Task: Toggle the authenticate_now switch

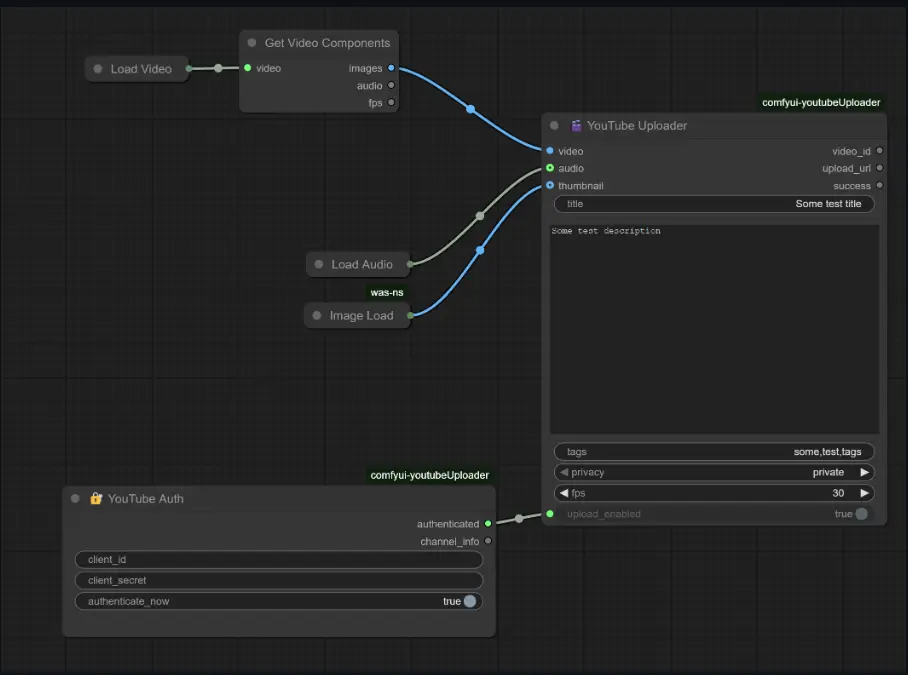Action: pyautogui.click(x=470, y=601)
